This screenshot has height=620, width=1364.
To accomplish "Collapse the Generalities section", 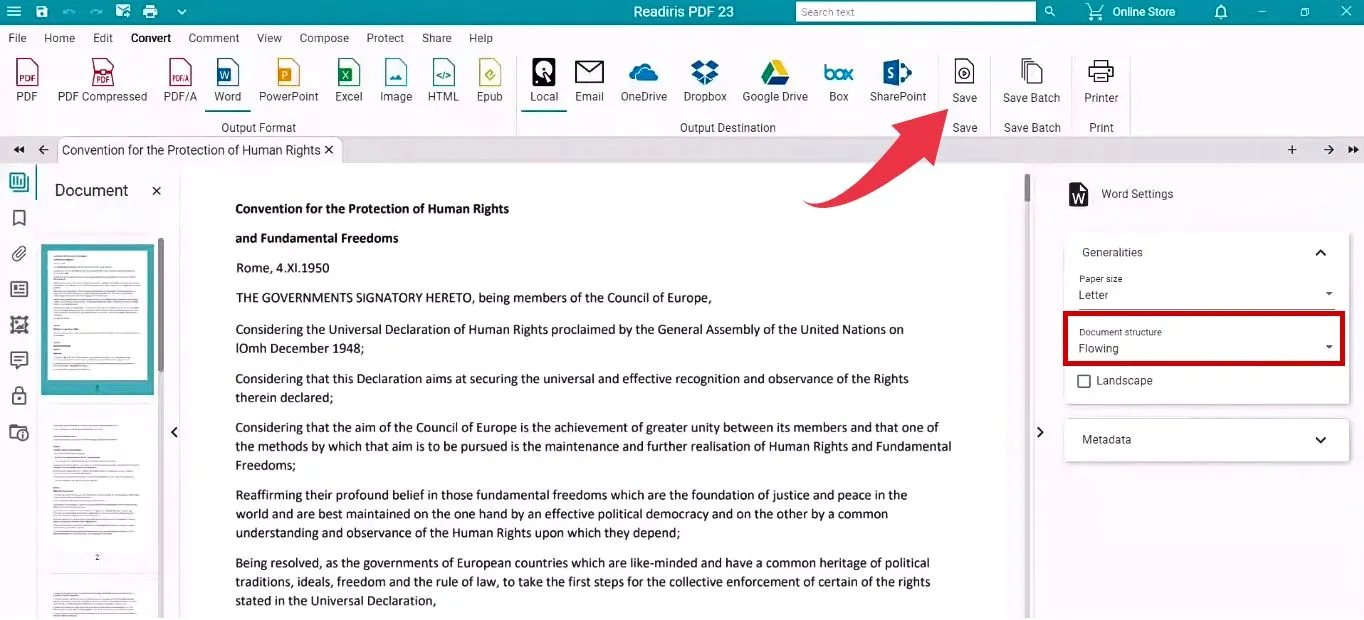I will click(1320, 253).
